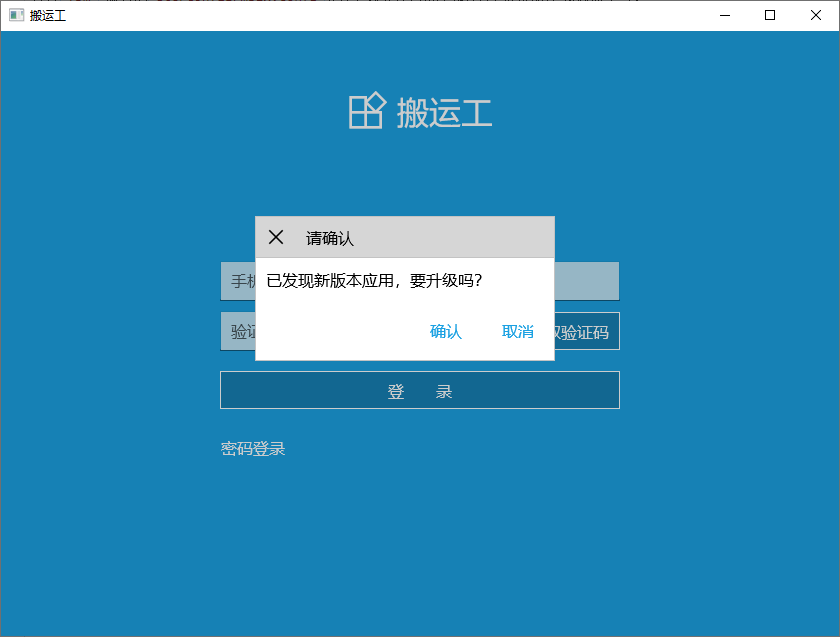
Task: Open the 密码登录 password login link
Action: coord(253,448)
